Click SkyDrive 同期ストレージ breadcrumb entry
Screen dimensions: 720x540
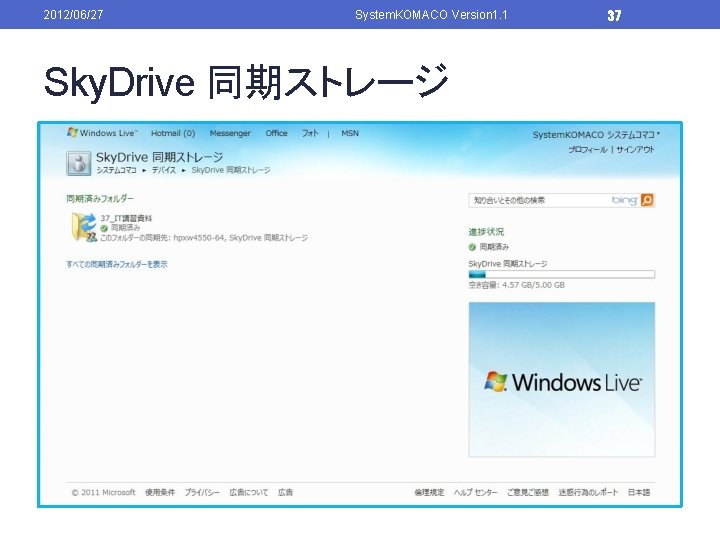[x=231, y=170]
